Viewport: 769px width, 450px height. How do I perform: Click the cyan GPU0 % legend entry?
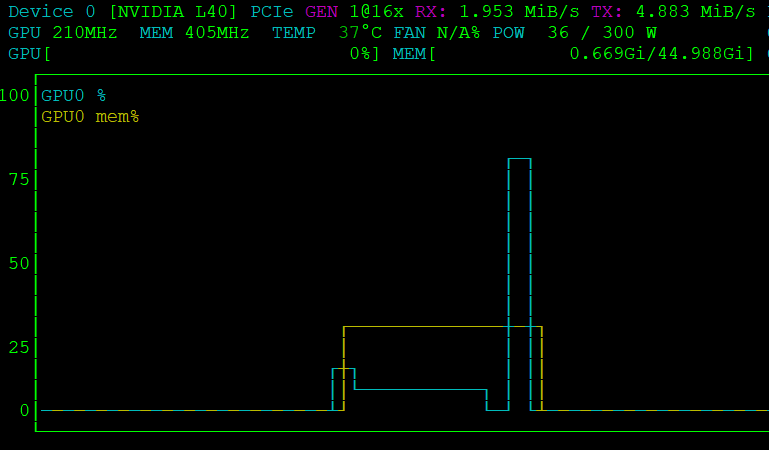73,96
